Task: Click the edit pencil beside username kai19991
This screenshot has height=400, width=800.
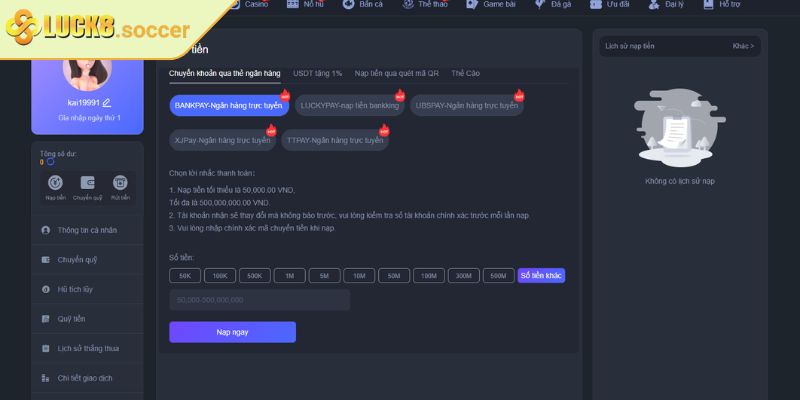Action: click(107, 103)
